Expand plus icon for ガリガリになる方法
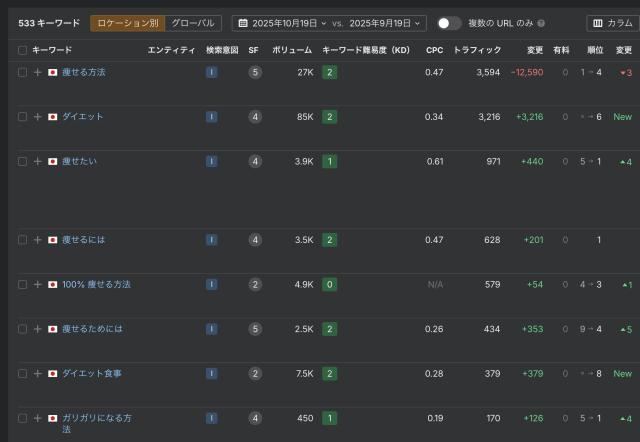This screenshot has height=442, width=640. pyautogui.click(x=38, y=418)
